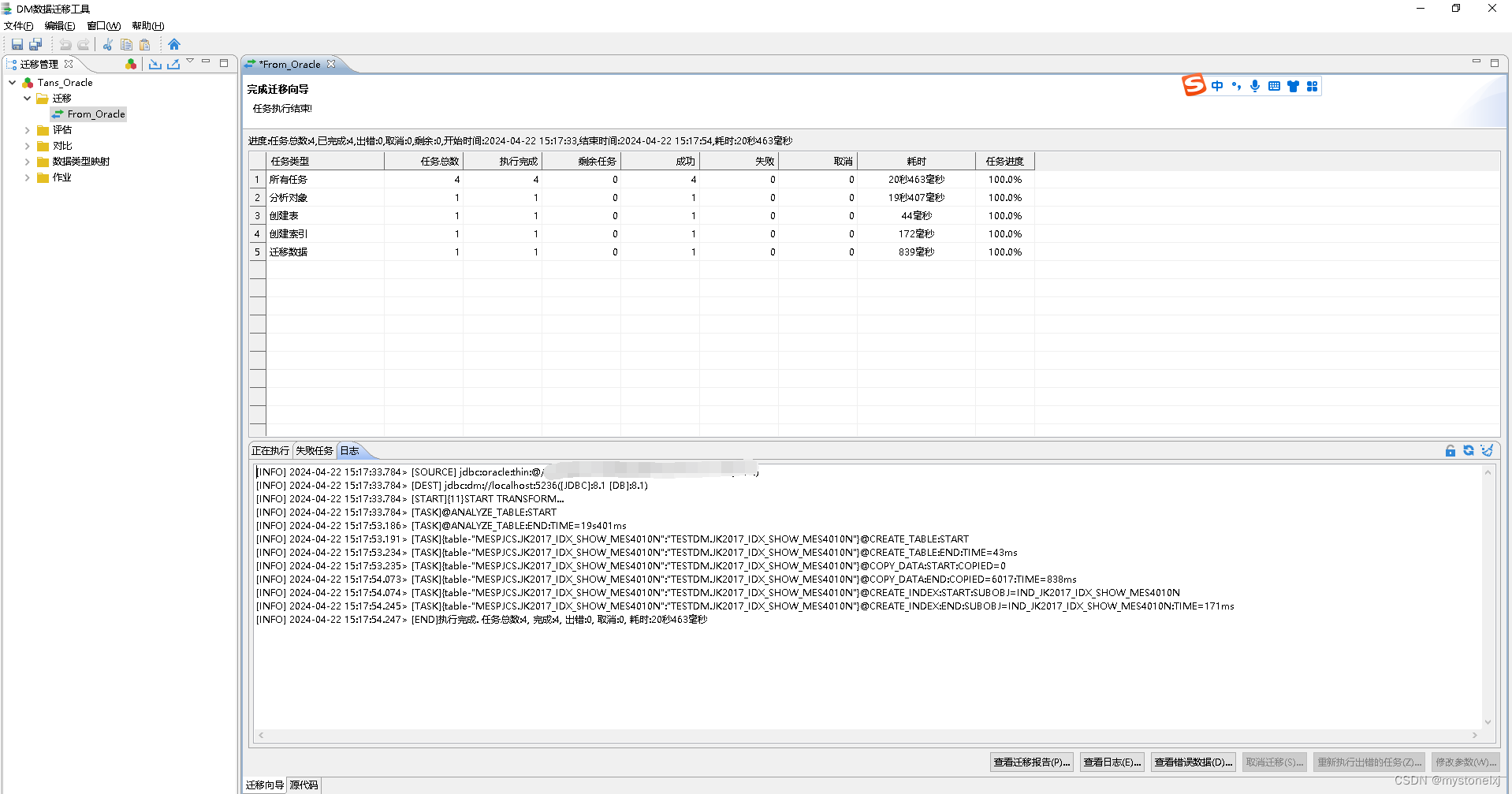The height and width of the screenshot is (794, 1512).
Task: Switch to the 正在执行 tab
Action: tap(270, 451)
